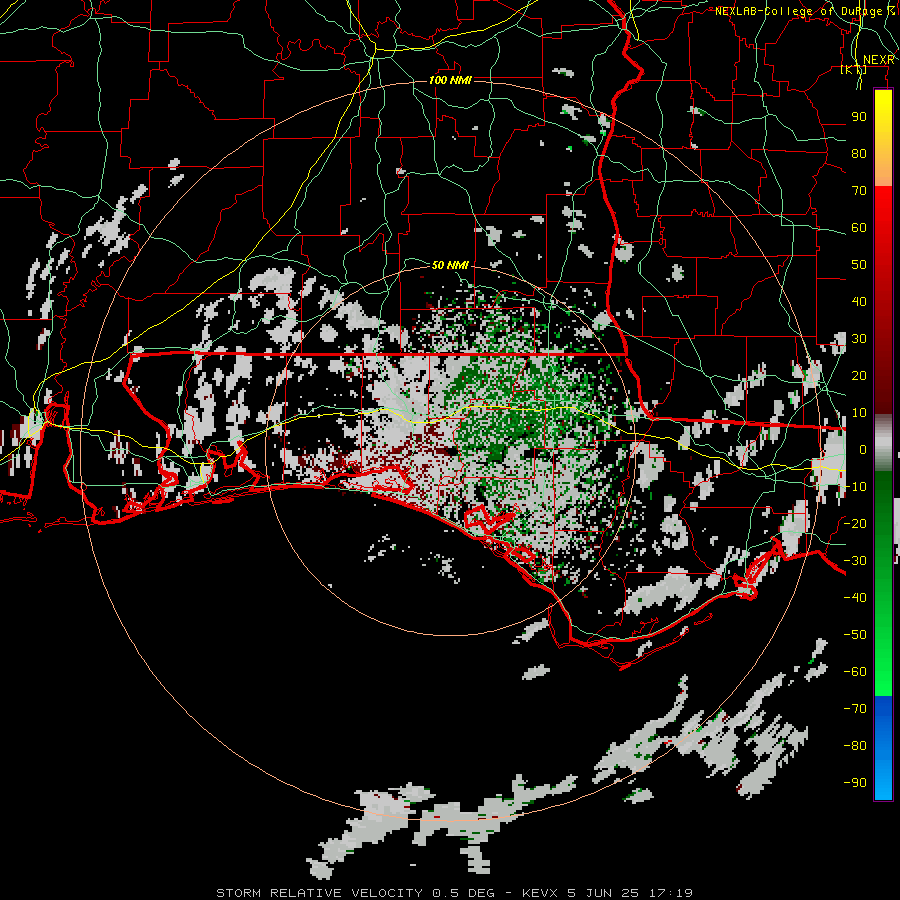900x900 pixels.
Task: Click the 50 NMI range ring label
Action: 450,265
